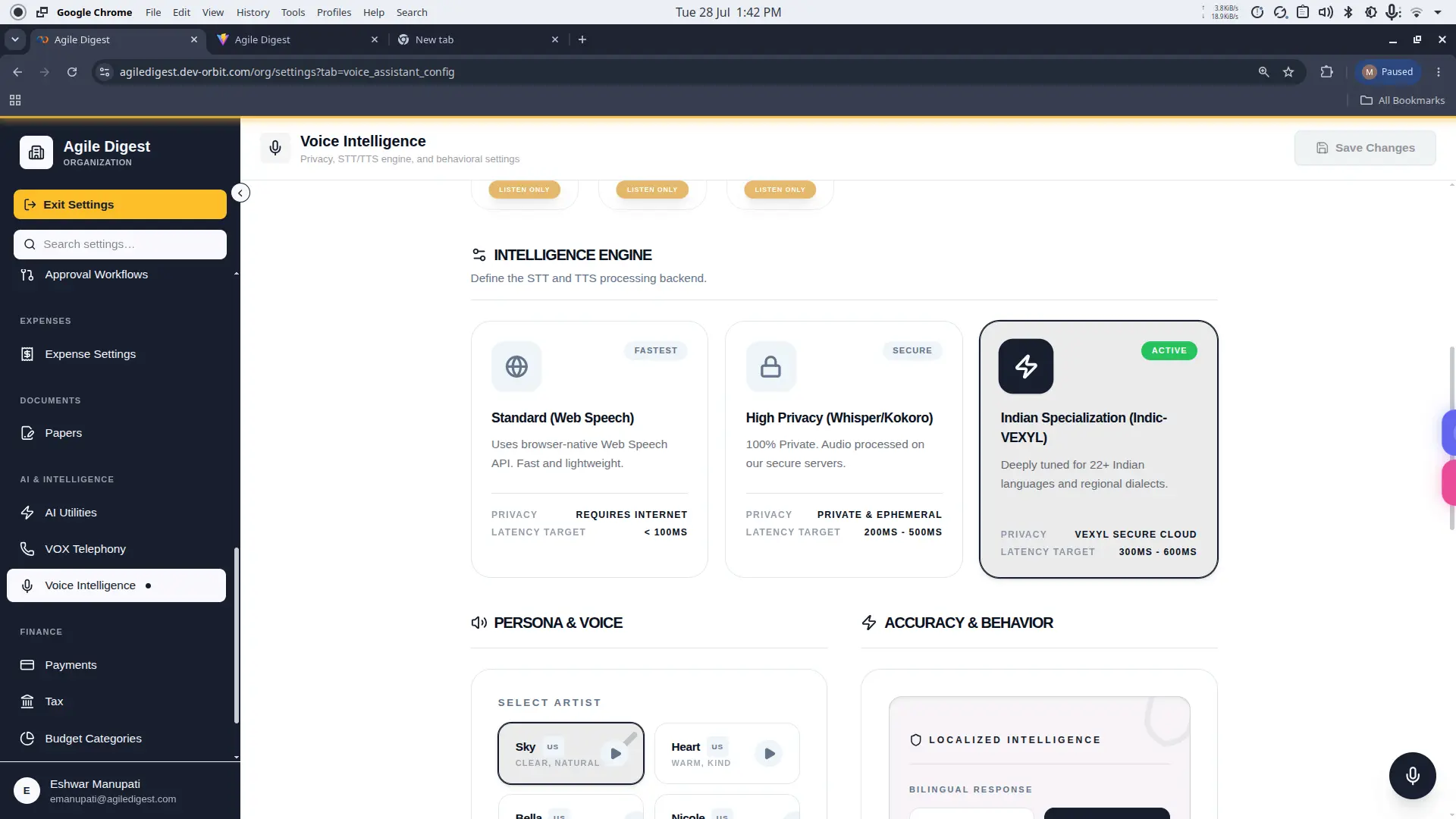1456x819 pixels.
Task: Click the floating microphone assistant button
Action: tap(1412, 776)
